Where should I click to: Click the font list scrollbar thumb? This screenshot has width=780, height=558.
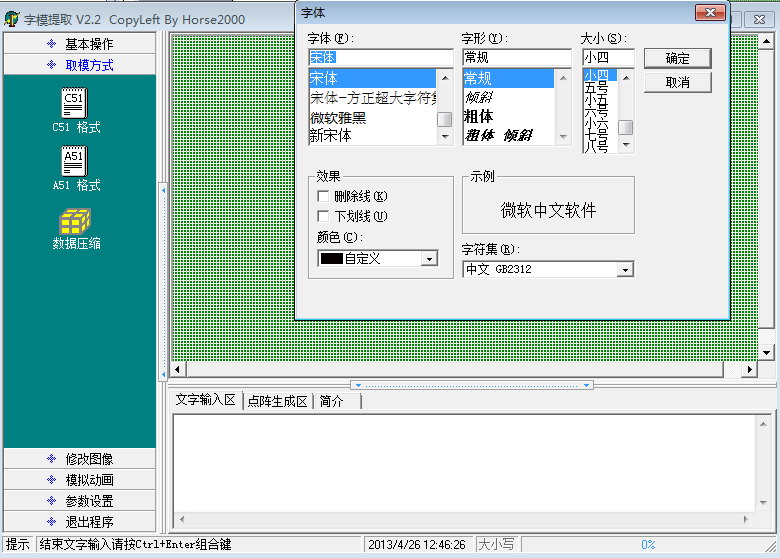[x=444, y=119]
